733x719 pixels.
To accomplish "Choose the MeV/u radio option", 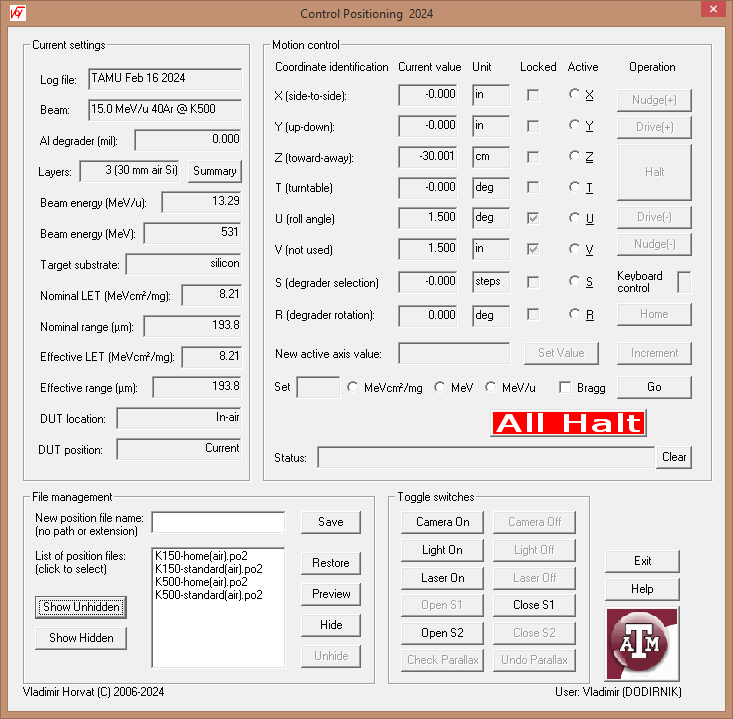I will pyautogui.click(x=490, y=387).
